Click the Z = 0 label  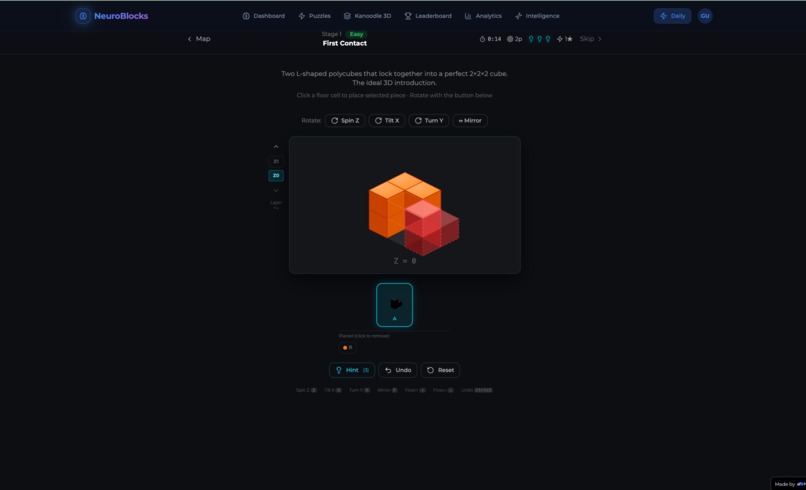click(x=405, y=261)
